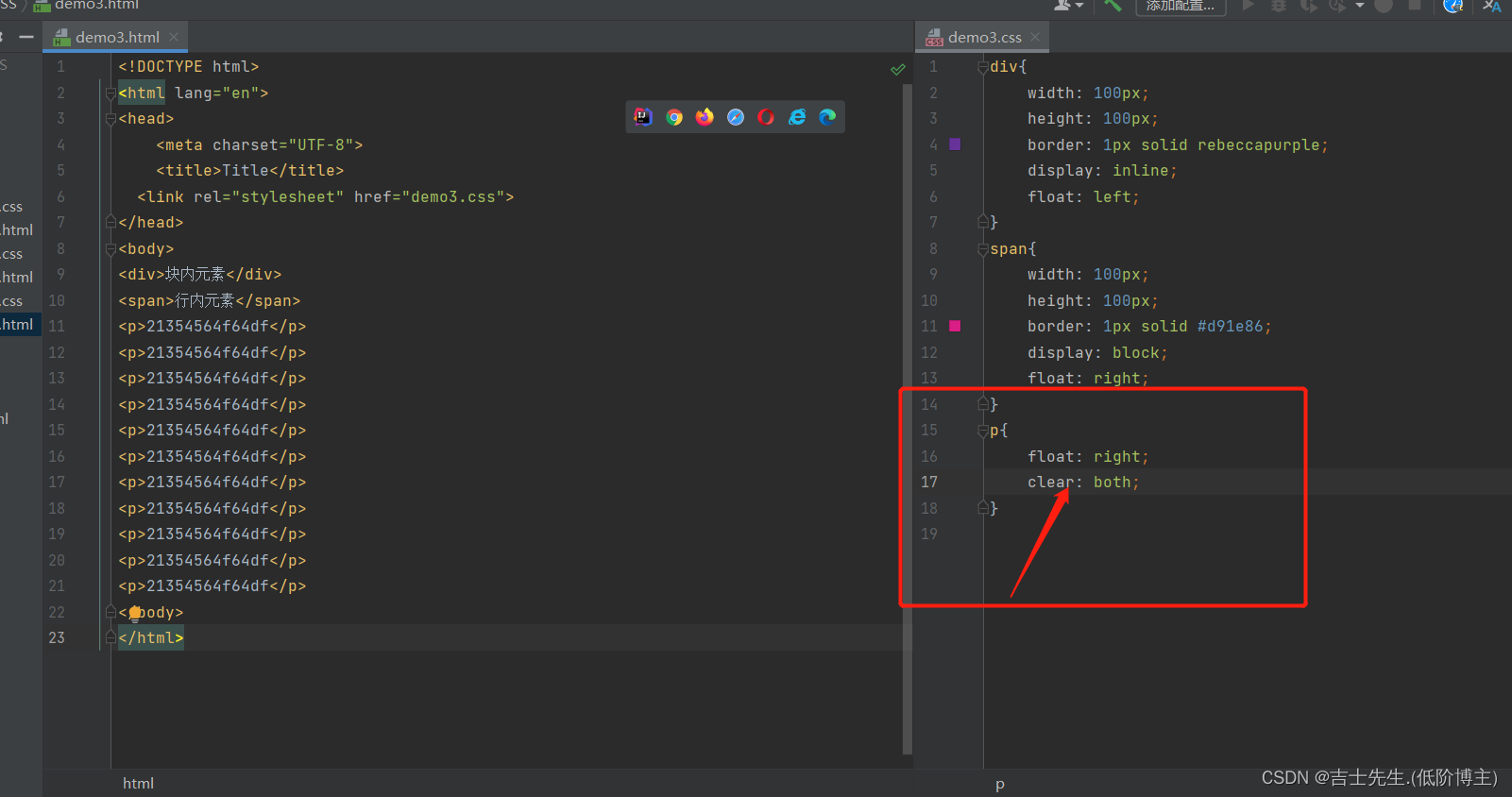Click line number 19 in CSS gutter
The image size is (1512, 797).
929,534
